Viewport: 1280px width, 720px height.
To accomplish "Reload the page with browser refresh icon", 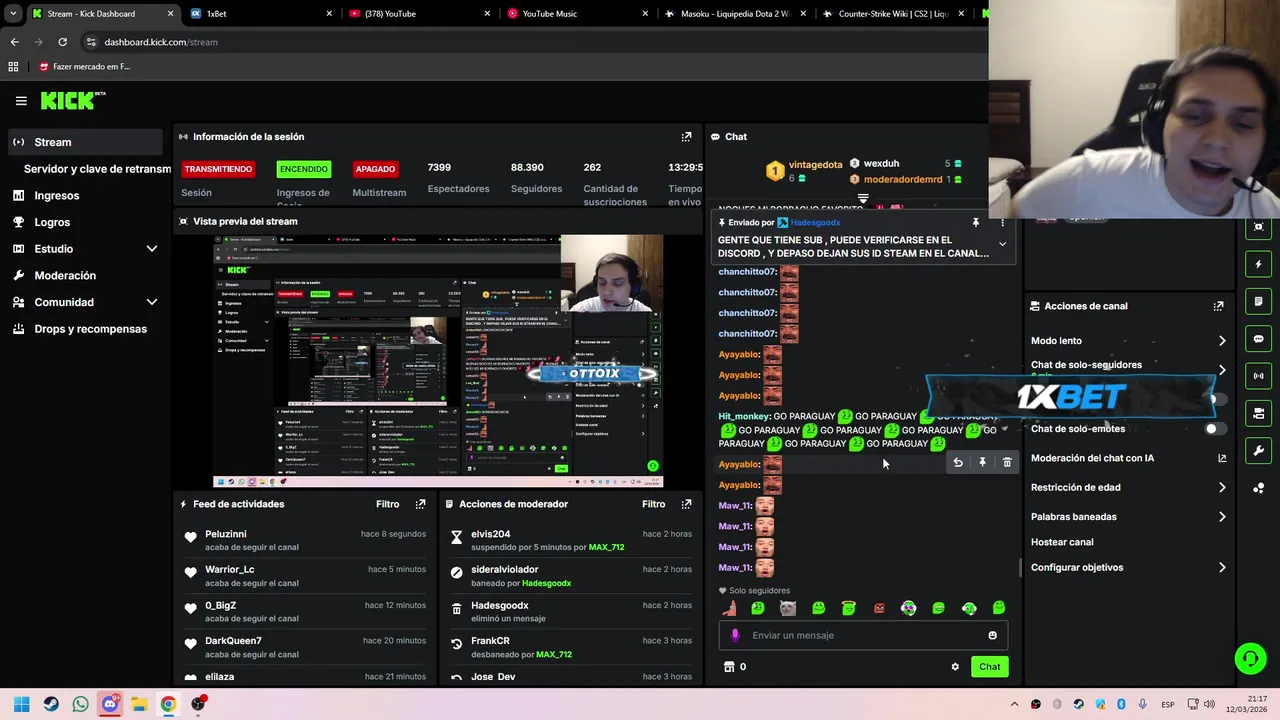I will coord(62,42).
